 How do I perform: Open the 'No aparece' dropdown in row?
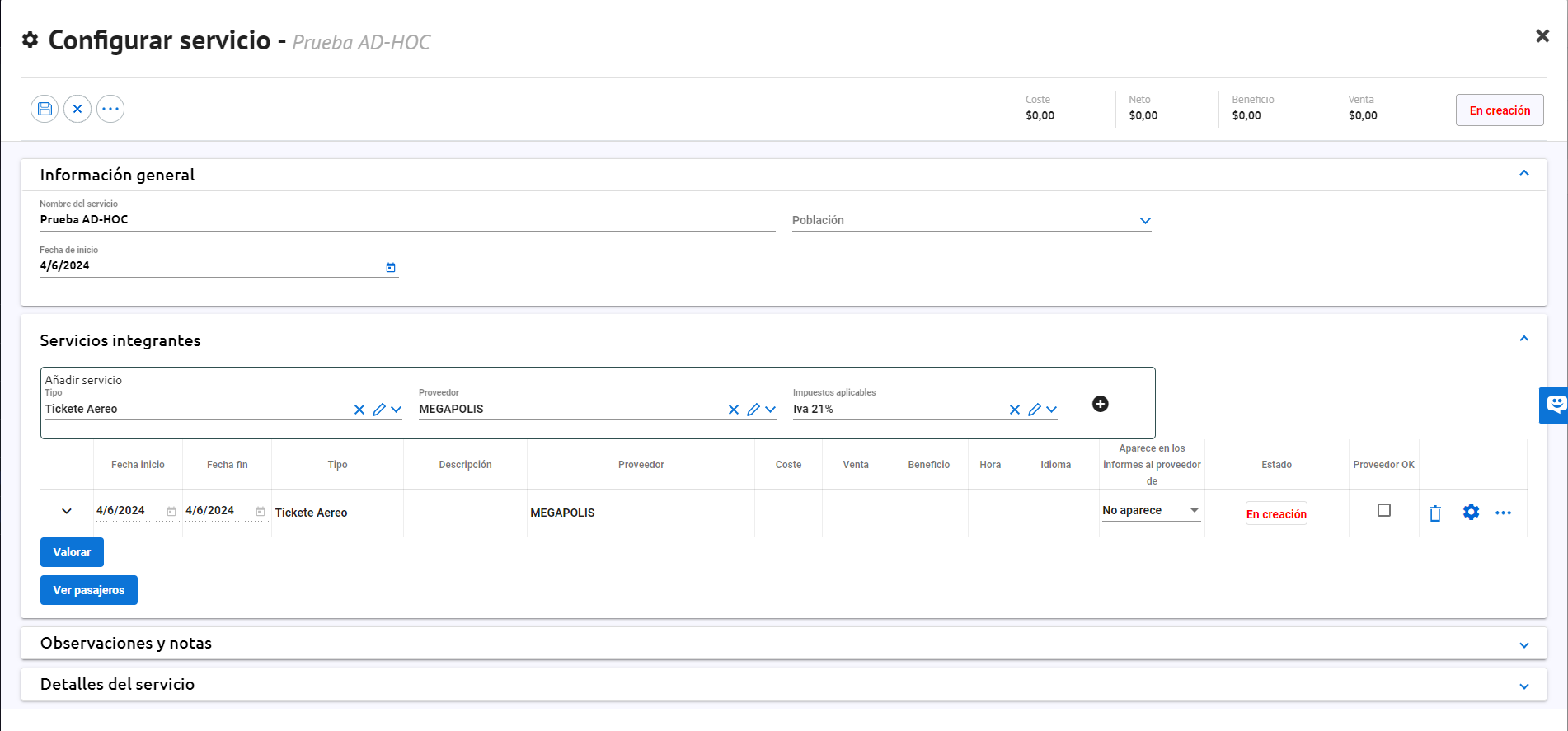pyautogui.click(x=1151, y=511)
